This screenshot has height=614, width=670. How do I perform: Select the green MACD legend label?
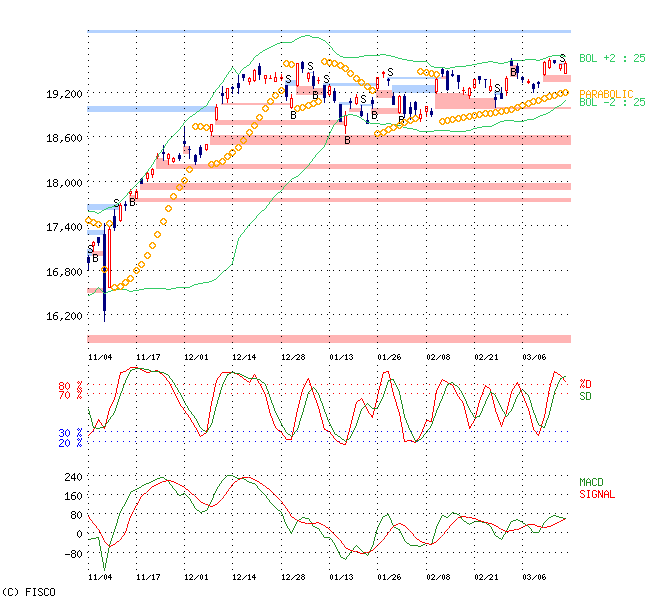(593, 483)
